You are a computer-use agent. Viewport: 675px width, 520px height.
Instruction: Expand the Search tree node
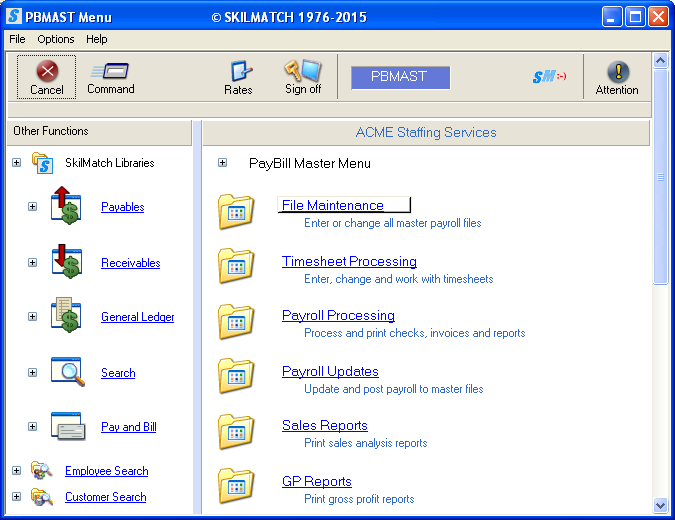32,372
